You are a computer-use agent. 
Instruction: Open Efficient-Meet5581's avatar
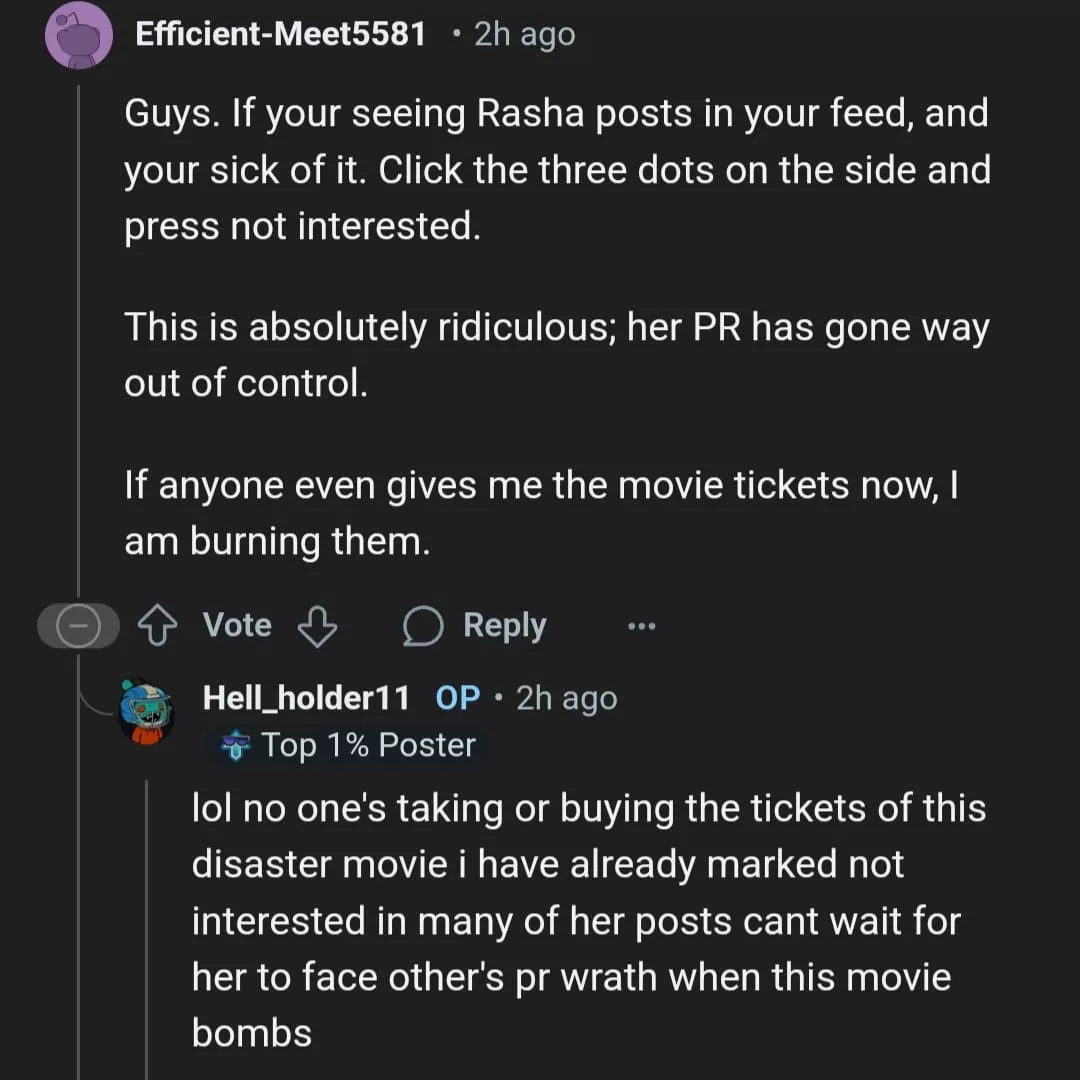pos(79,35)
